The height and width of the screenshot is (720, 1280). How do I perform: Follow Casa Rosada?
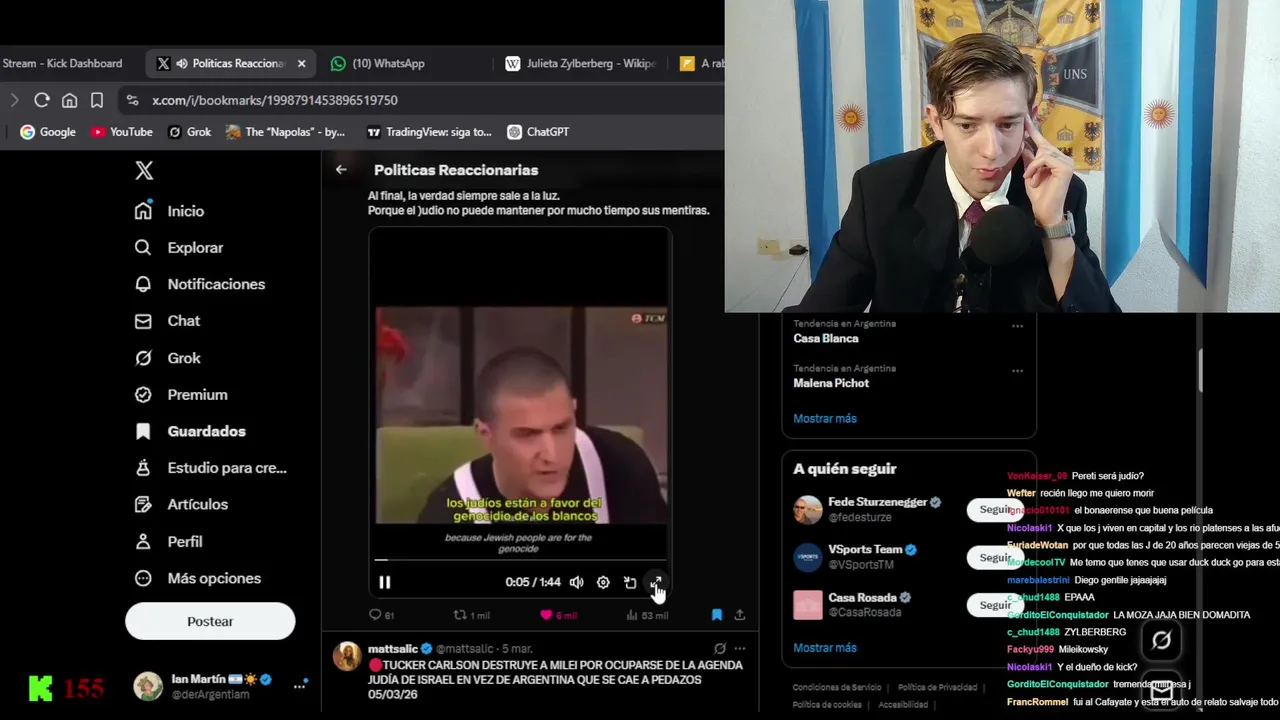(x=995, y=605)
